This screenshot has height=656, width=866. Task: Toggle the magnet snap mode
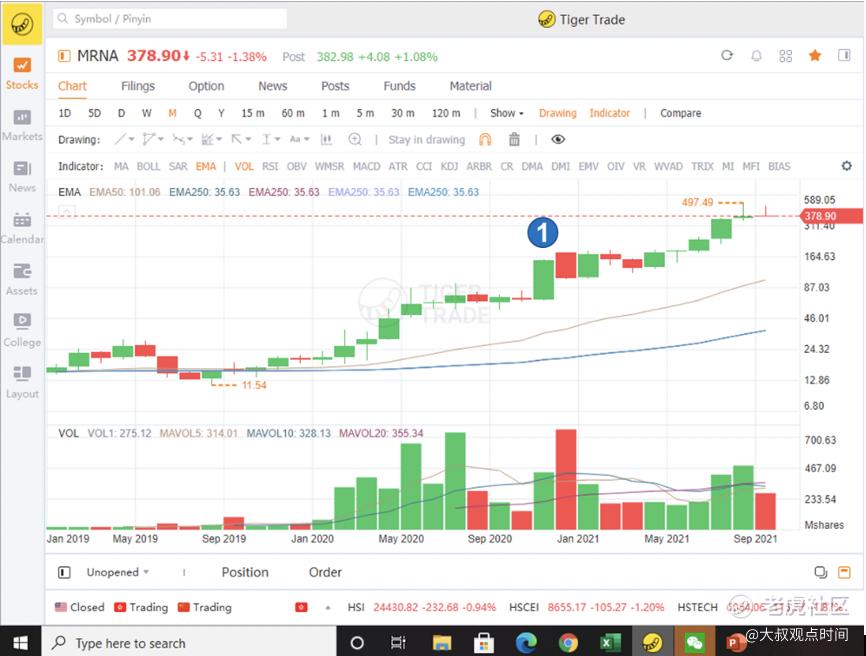click(485, 139)
